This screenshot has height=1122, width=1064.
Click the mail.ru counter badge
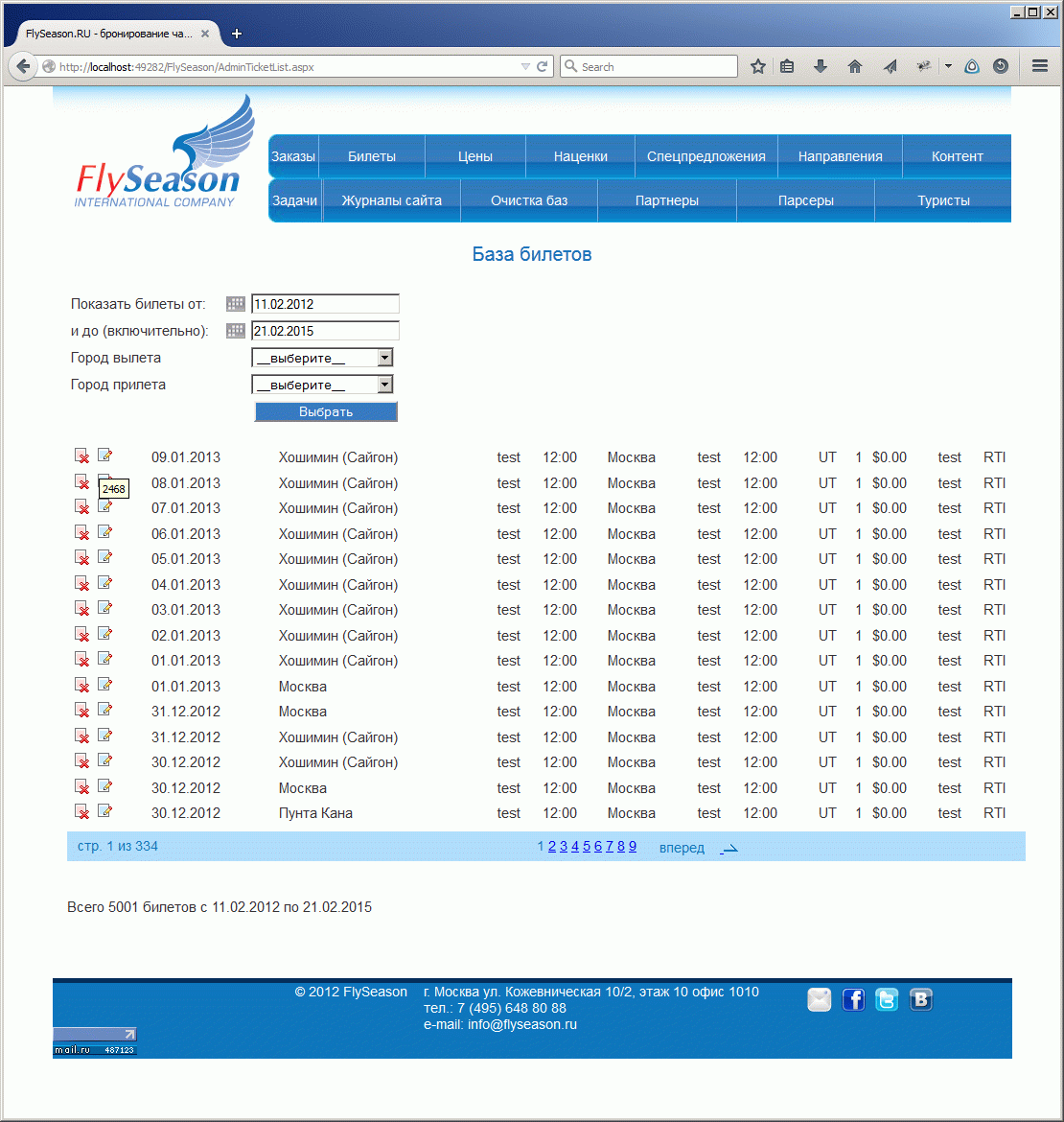[x=94, y=1041]
